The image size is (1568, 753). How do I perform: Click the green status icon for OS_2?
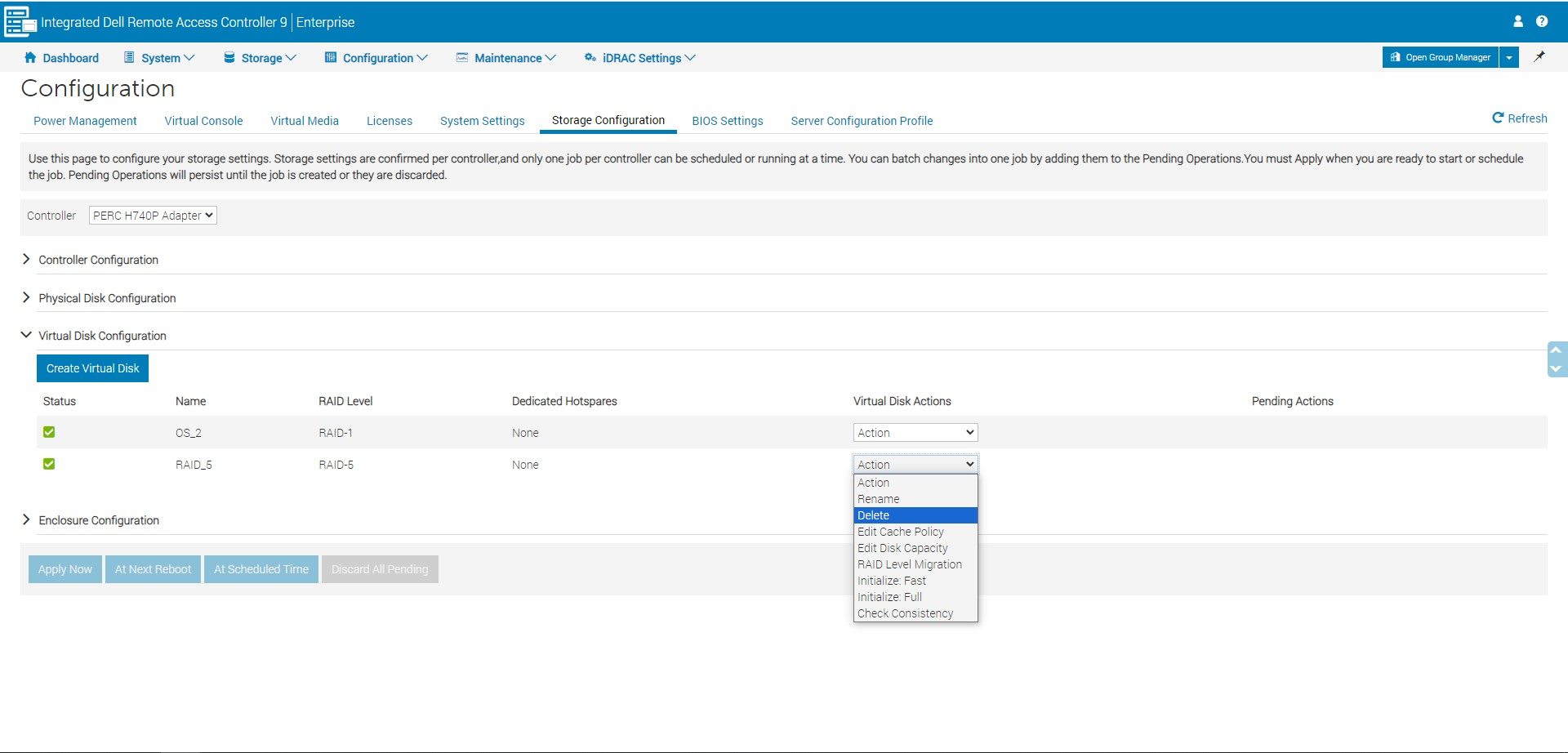click(49, 432)
